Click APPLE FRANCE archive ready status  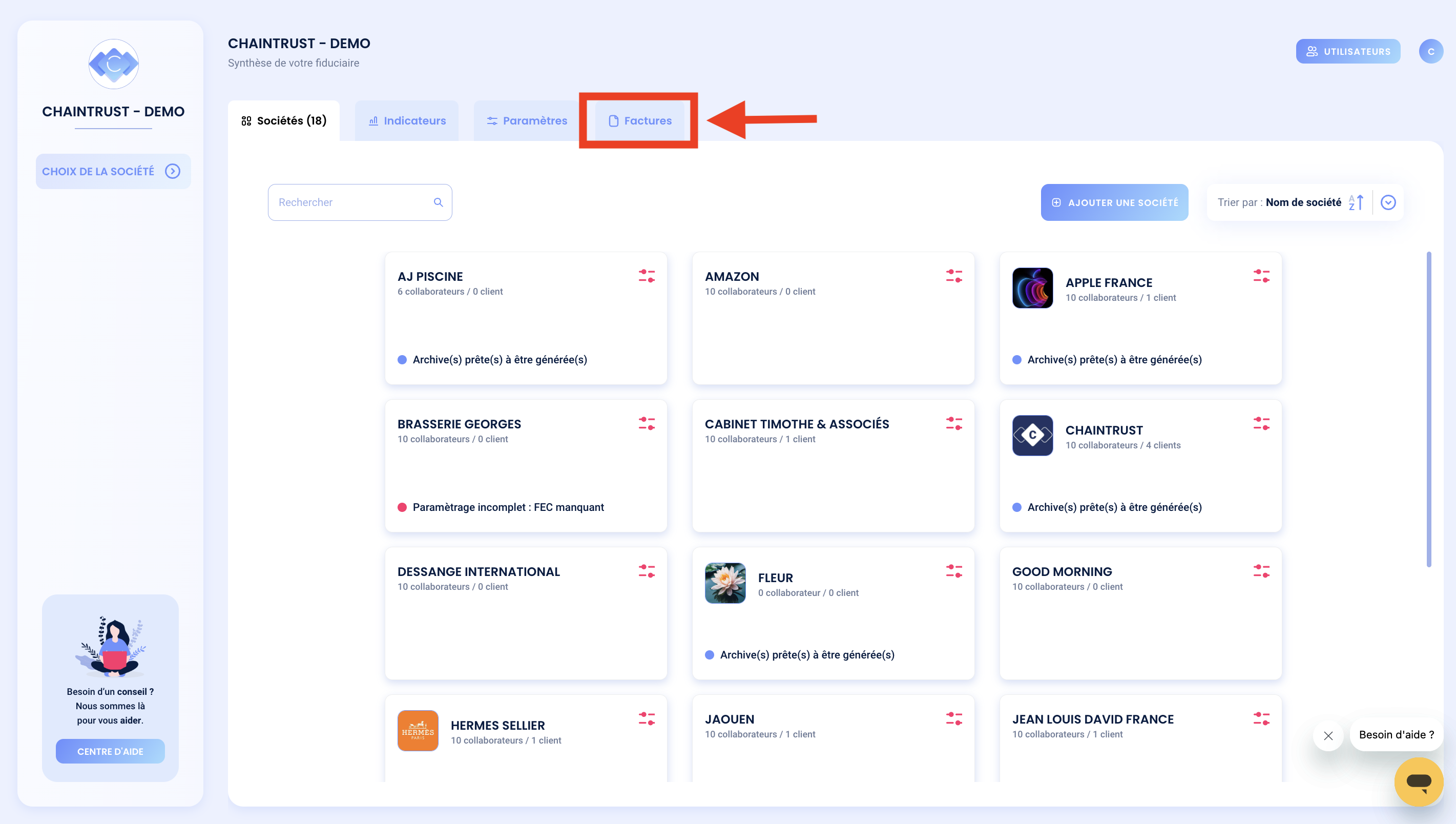click(x=1107, y=359)
